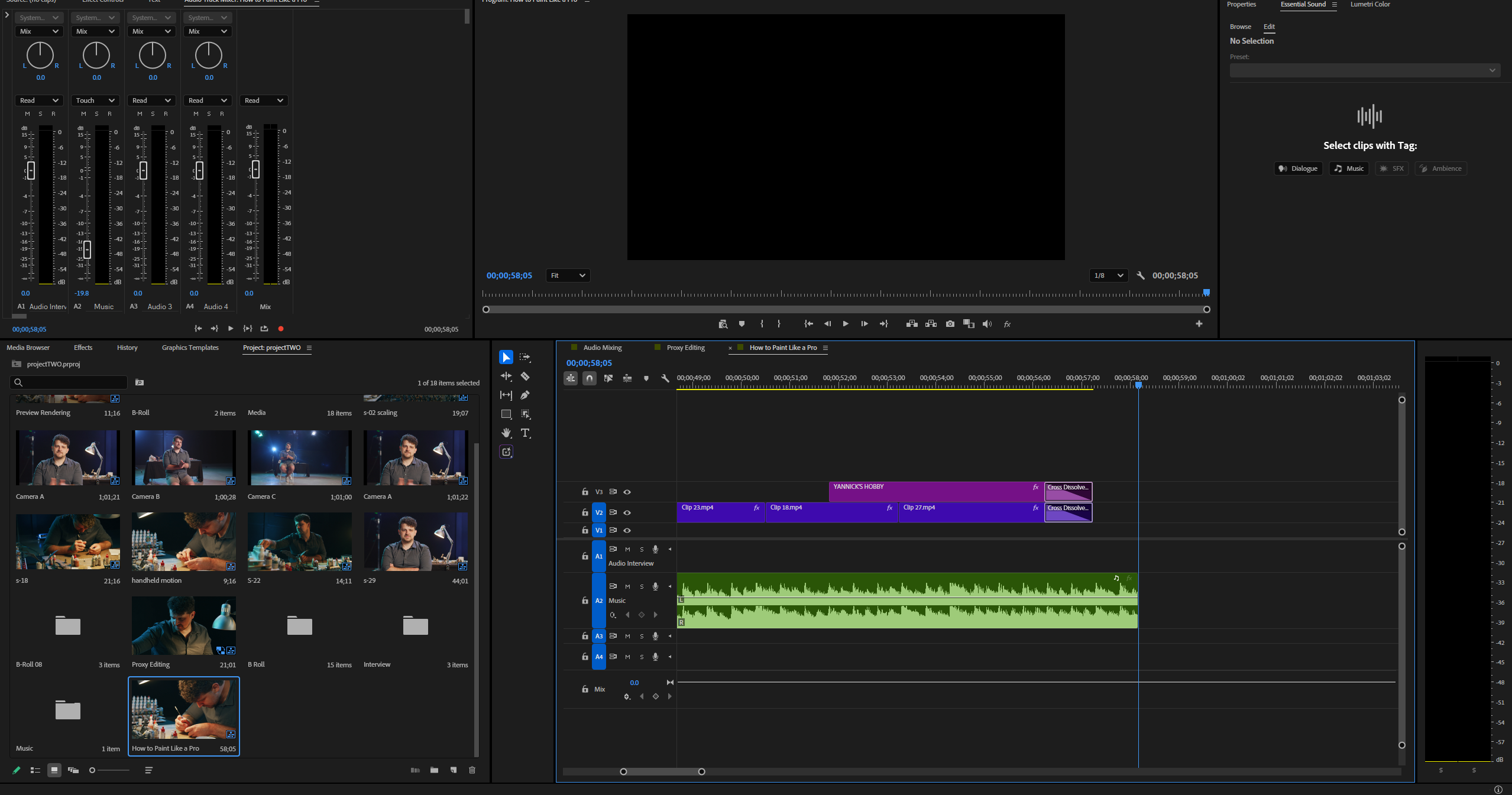The height and width of the screenshot is (795, 1512).
Task: Open the 1/8 playback resolution dropdown
Action: point(1108,275)
